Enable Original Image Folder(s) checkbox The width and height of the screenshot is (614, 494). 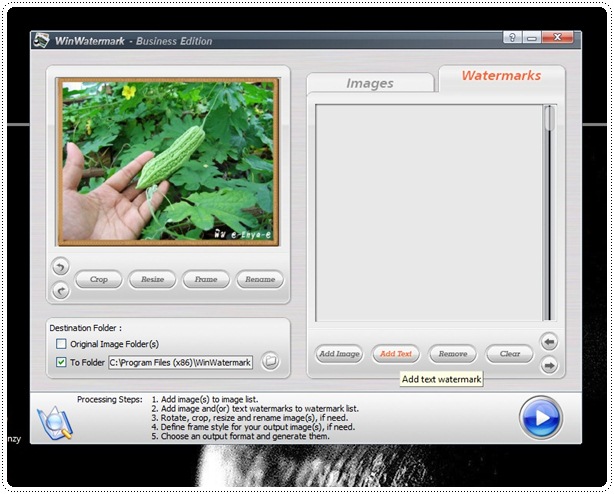click(x=61, y=344)
